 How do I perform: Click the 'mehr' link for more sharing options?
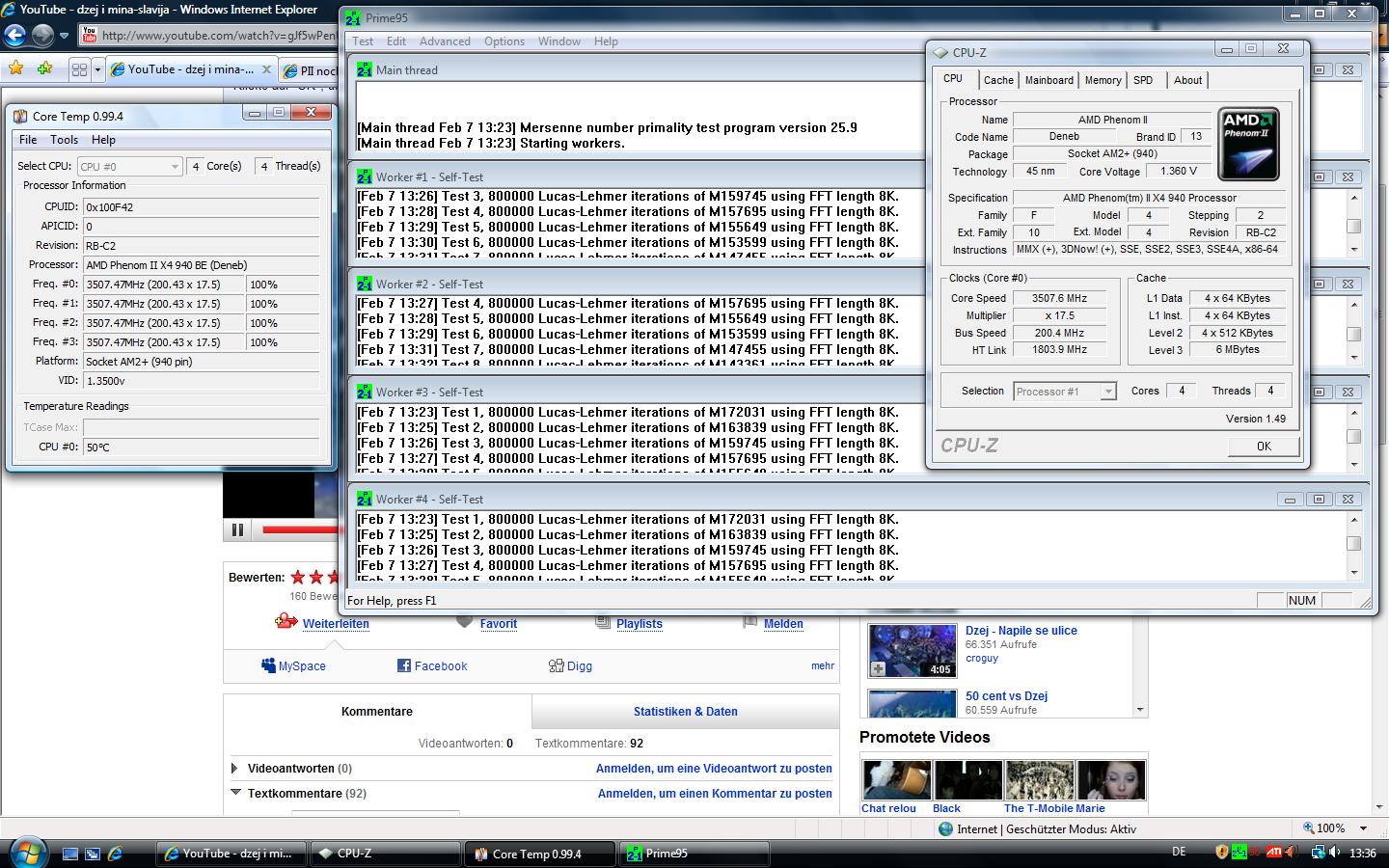(x=823, y=665)
